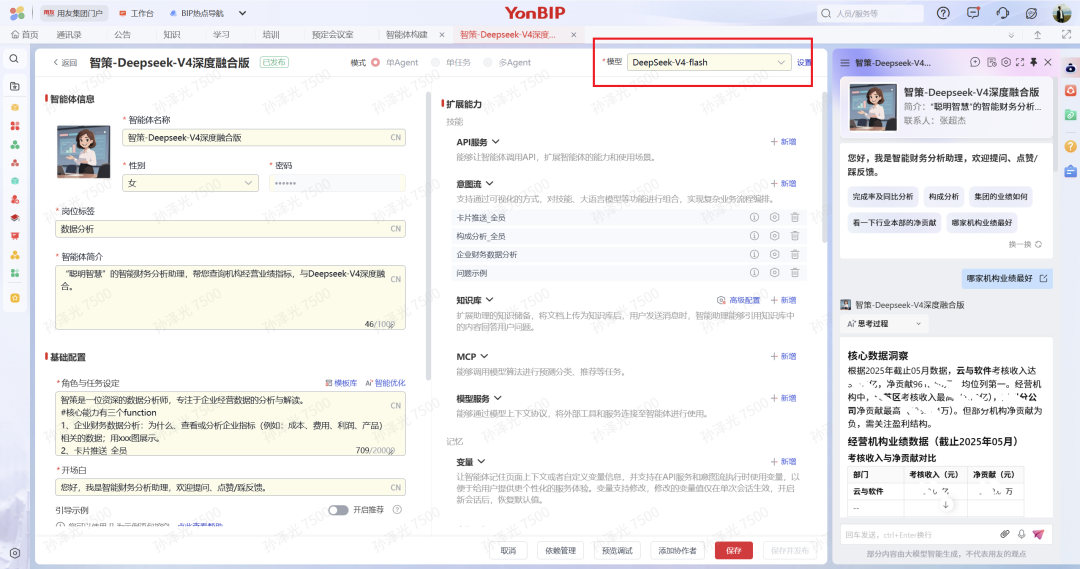Screen dimensions: 1080x569
Task: Open dropdown chevron next to BIP热点导航
Action: 242,13
